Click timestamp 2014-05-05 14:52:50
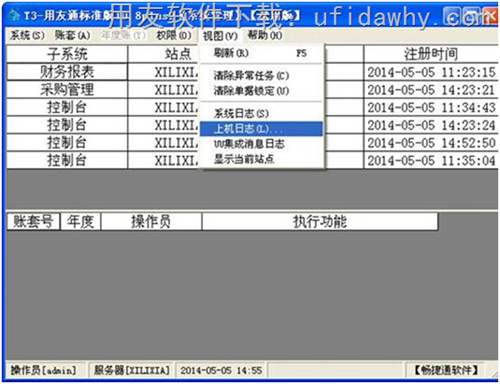The width and height of the screenshot is (500, 384). 431,143
